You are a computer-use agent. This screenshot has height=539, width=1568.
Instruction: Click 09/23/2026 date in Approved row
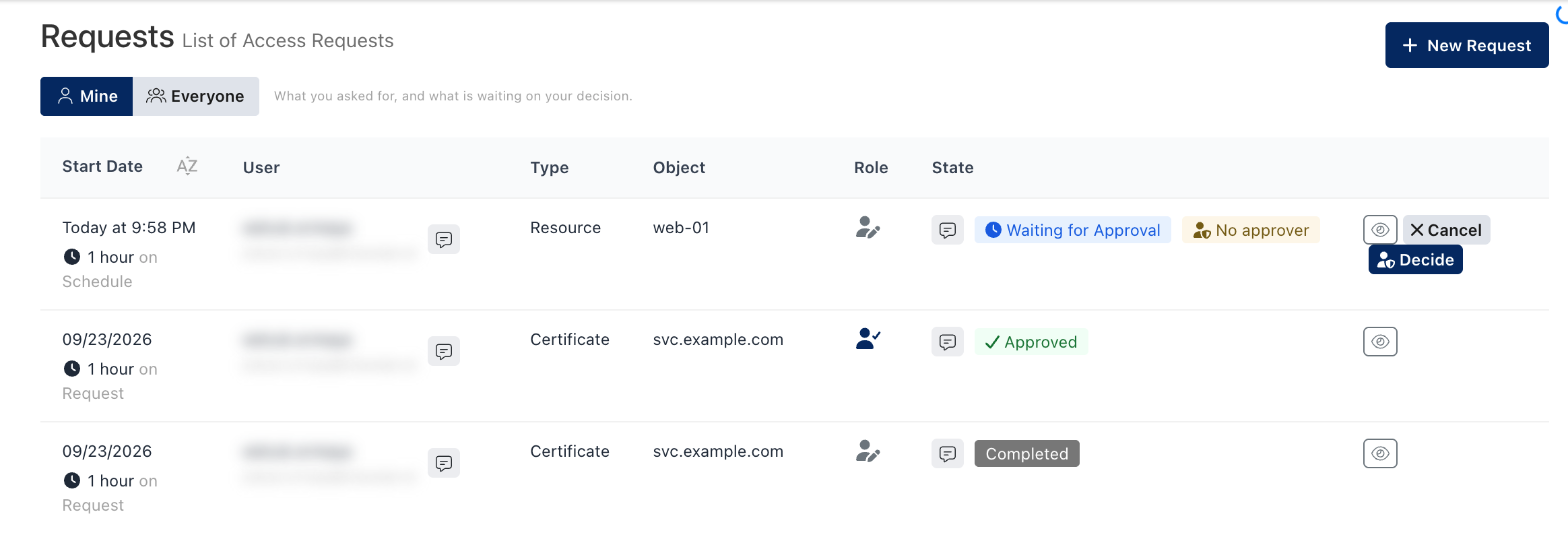(x=107, y=339)
